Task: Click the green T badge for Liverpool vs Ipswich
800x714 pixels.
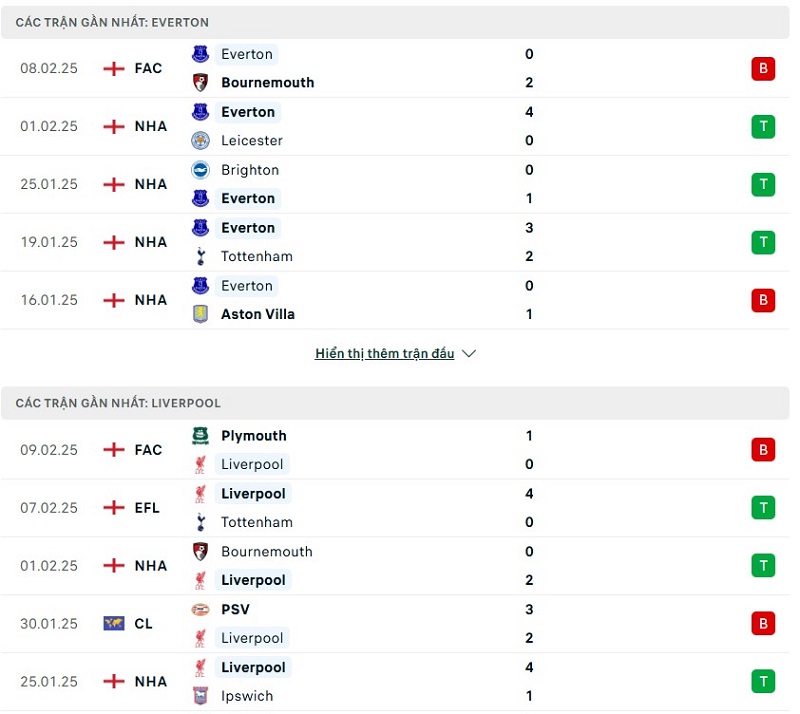Action: tap(763, 681)
